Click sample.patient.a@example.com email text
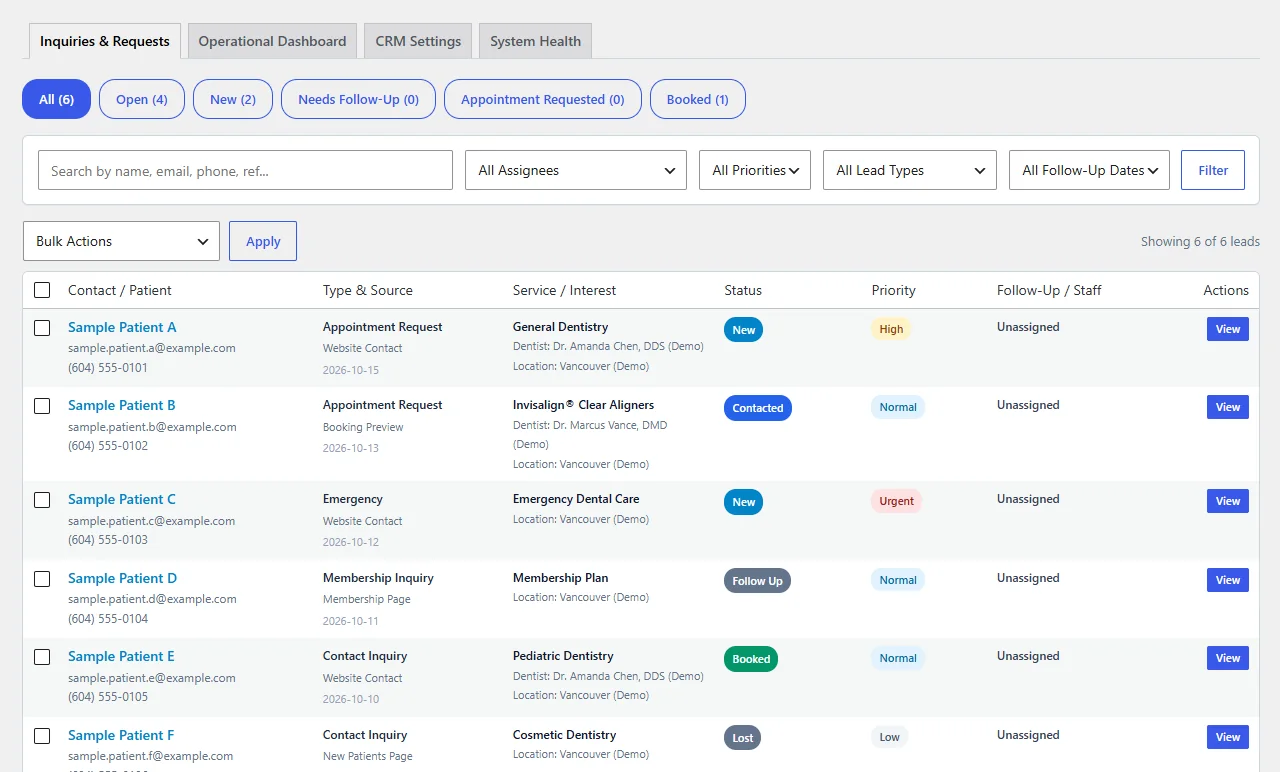The image size is (1280, 772). 152,348
